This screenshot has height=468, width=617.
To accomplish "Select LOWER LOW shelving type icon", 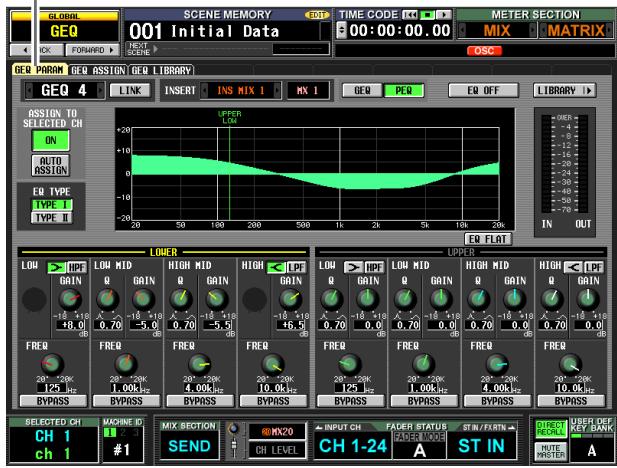I will coord(57,268).
